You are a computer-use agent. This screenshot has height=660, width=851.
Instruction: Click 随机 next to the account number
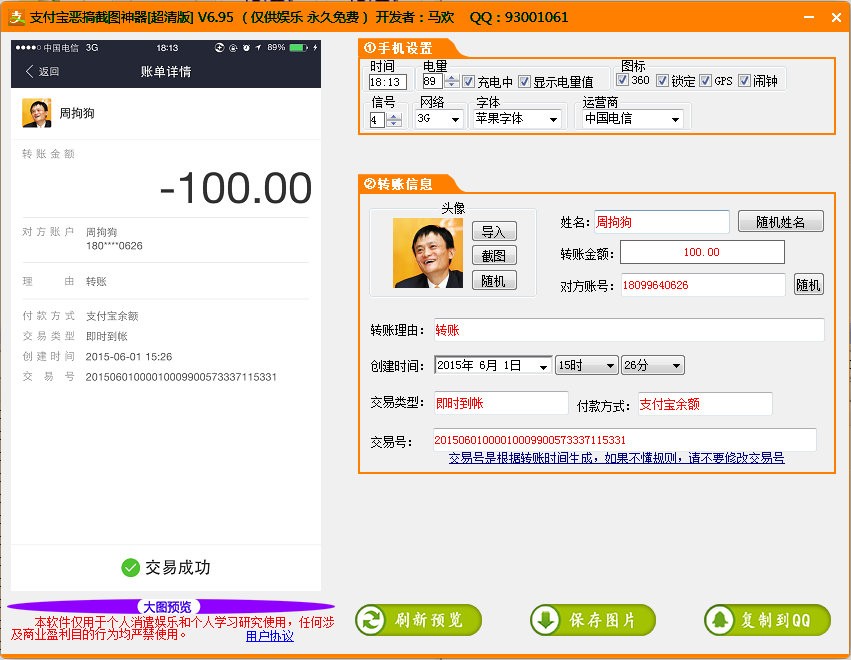pos(808,284)
